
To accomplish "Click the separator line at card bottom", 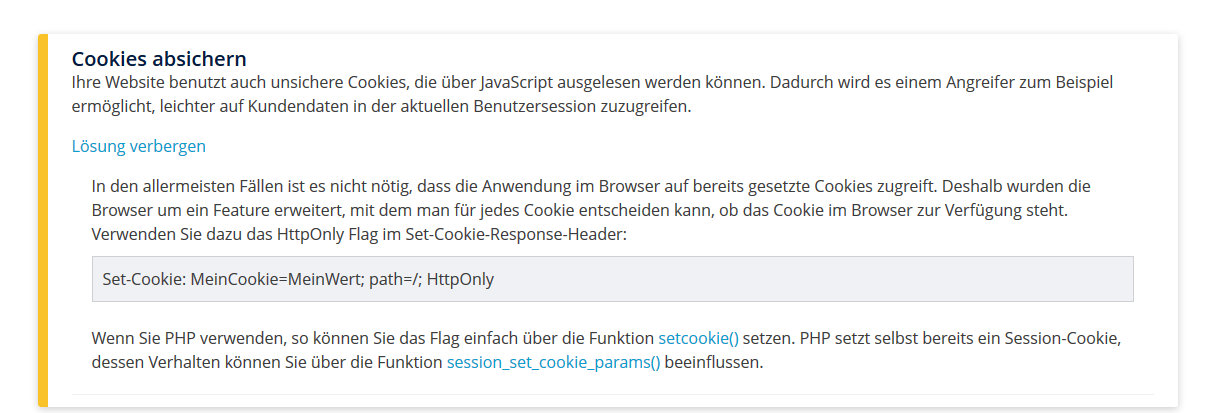I will 612,394.
